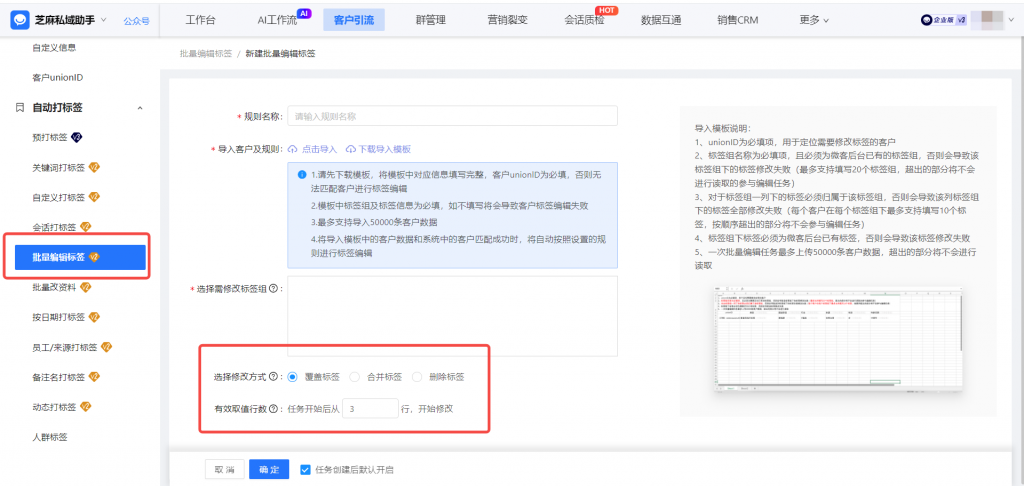The width and height of the screenshot is (1024, 486).
Task: Collapse the 自动打标签 section chevron
Action: 140,107
